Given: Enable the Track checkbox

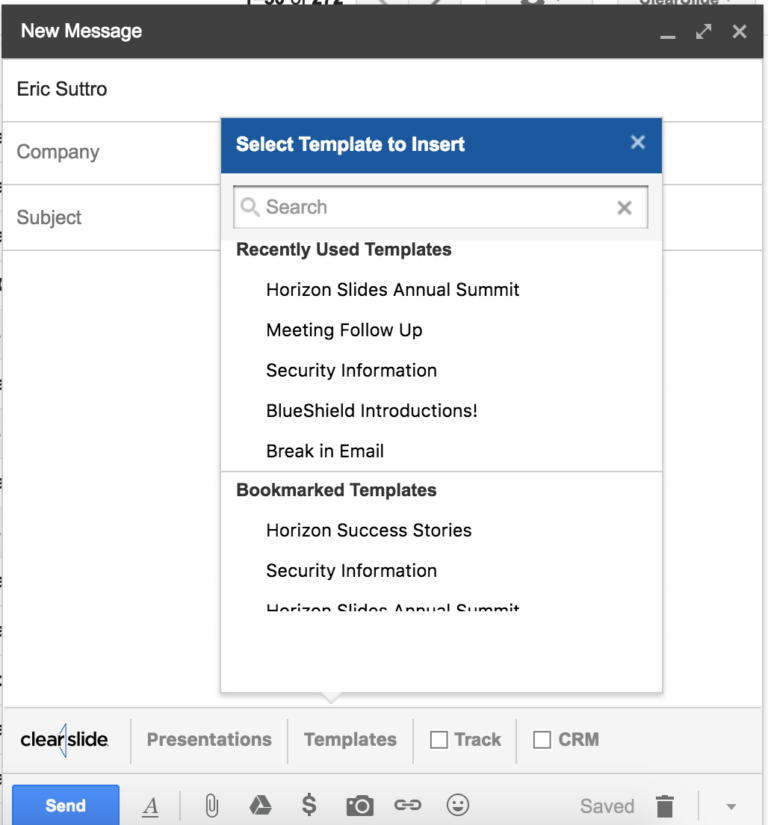Looking at the screenshot, I should click(x=439, y=740).
